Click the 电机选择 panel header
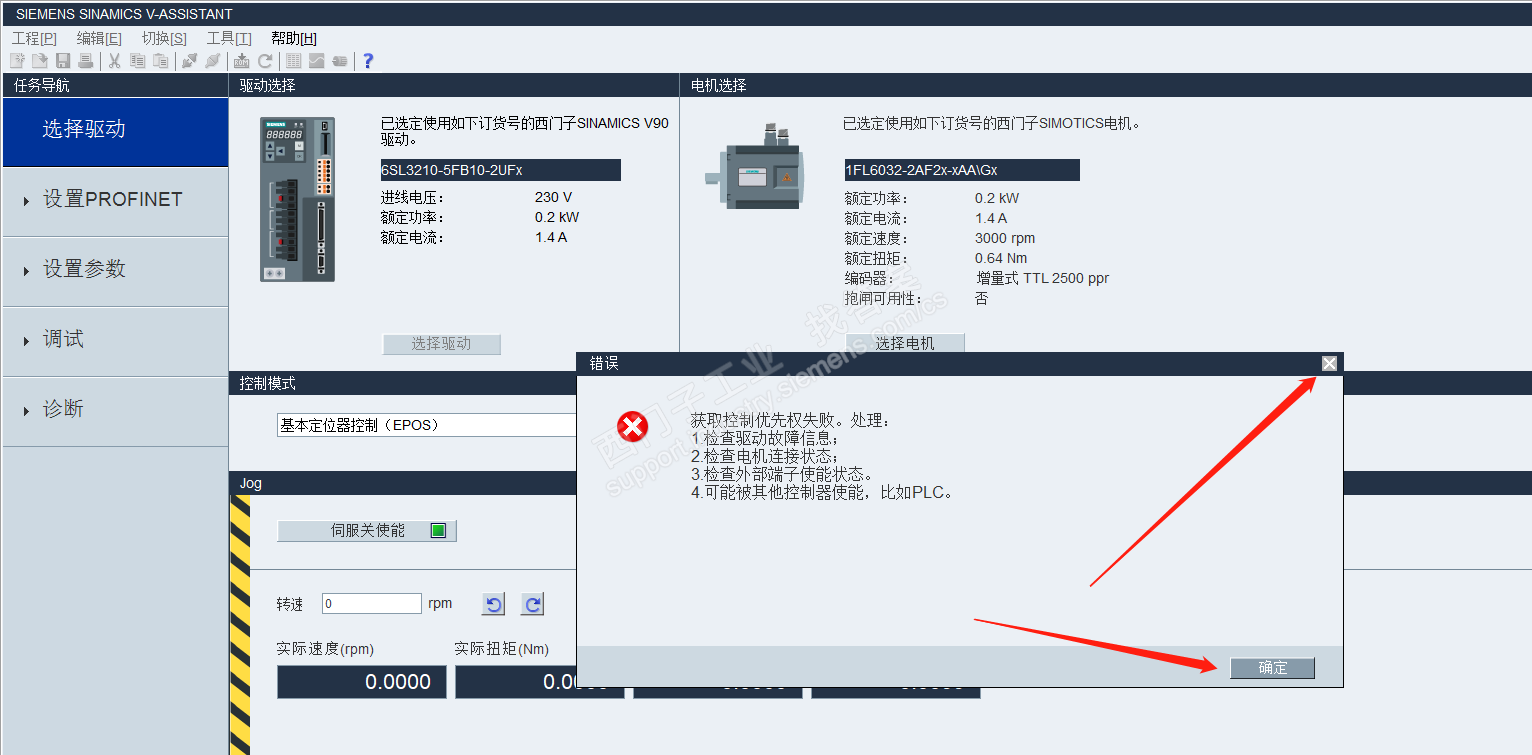The width and height of the screenshot is (1532, 755). point(1106,86)
